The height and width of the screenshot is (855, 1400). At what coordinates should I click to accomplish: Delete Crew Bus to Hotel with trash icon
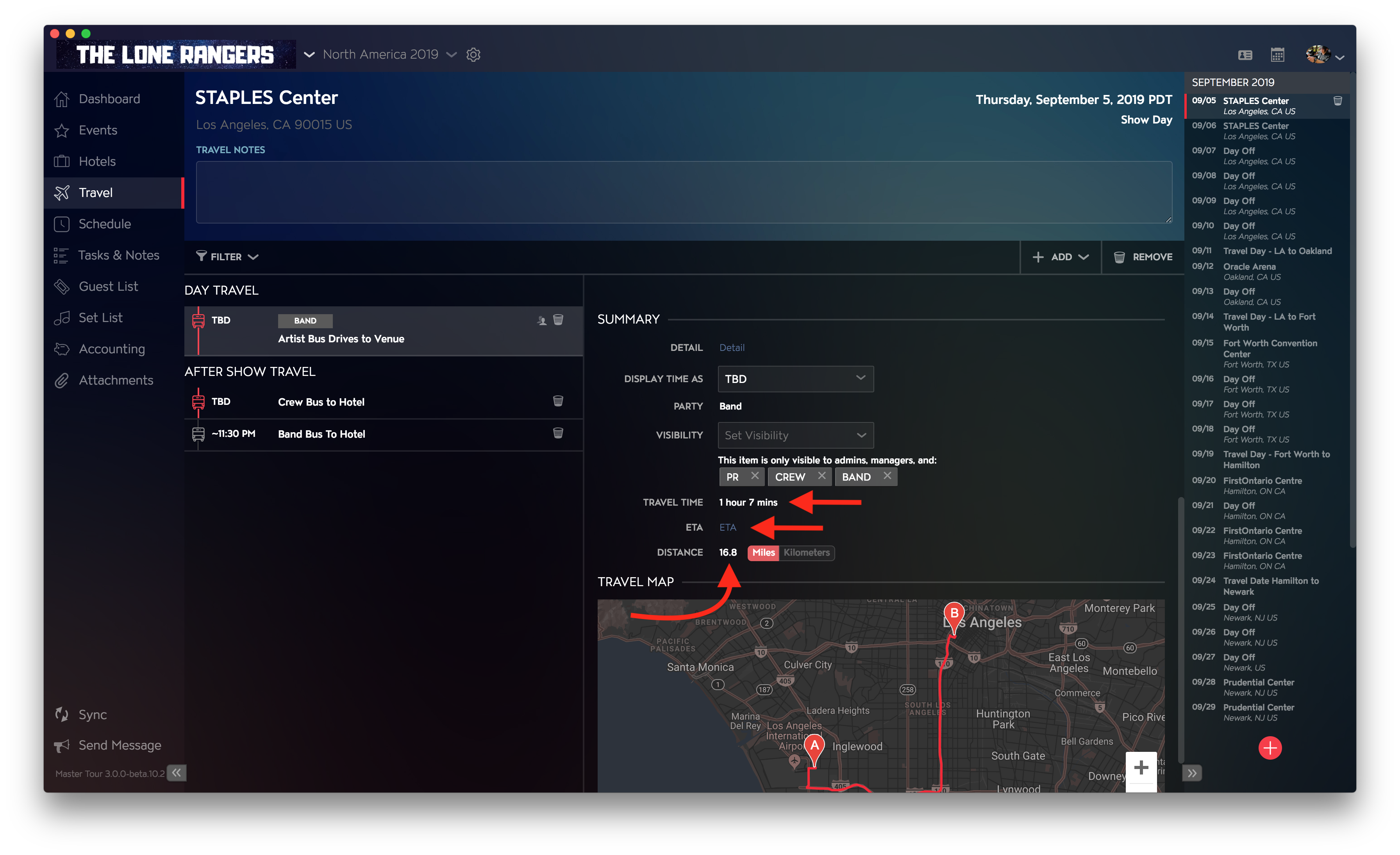click(558, 401)
